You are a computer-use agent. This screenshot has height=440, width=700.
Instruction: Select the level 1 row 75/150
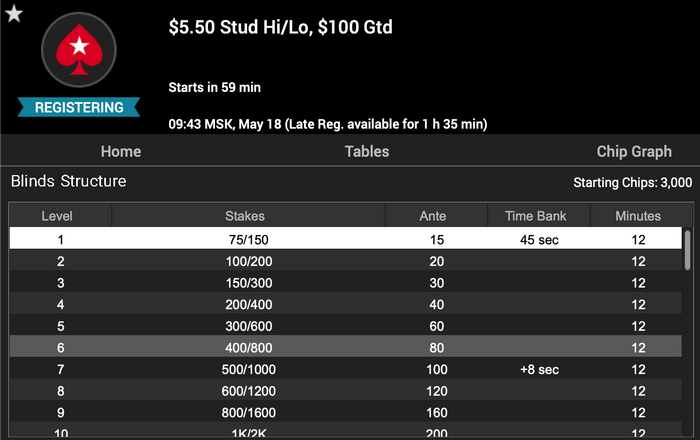(x=346, y=238)
